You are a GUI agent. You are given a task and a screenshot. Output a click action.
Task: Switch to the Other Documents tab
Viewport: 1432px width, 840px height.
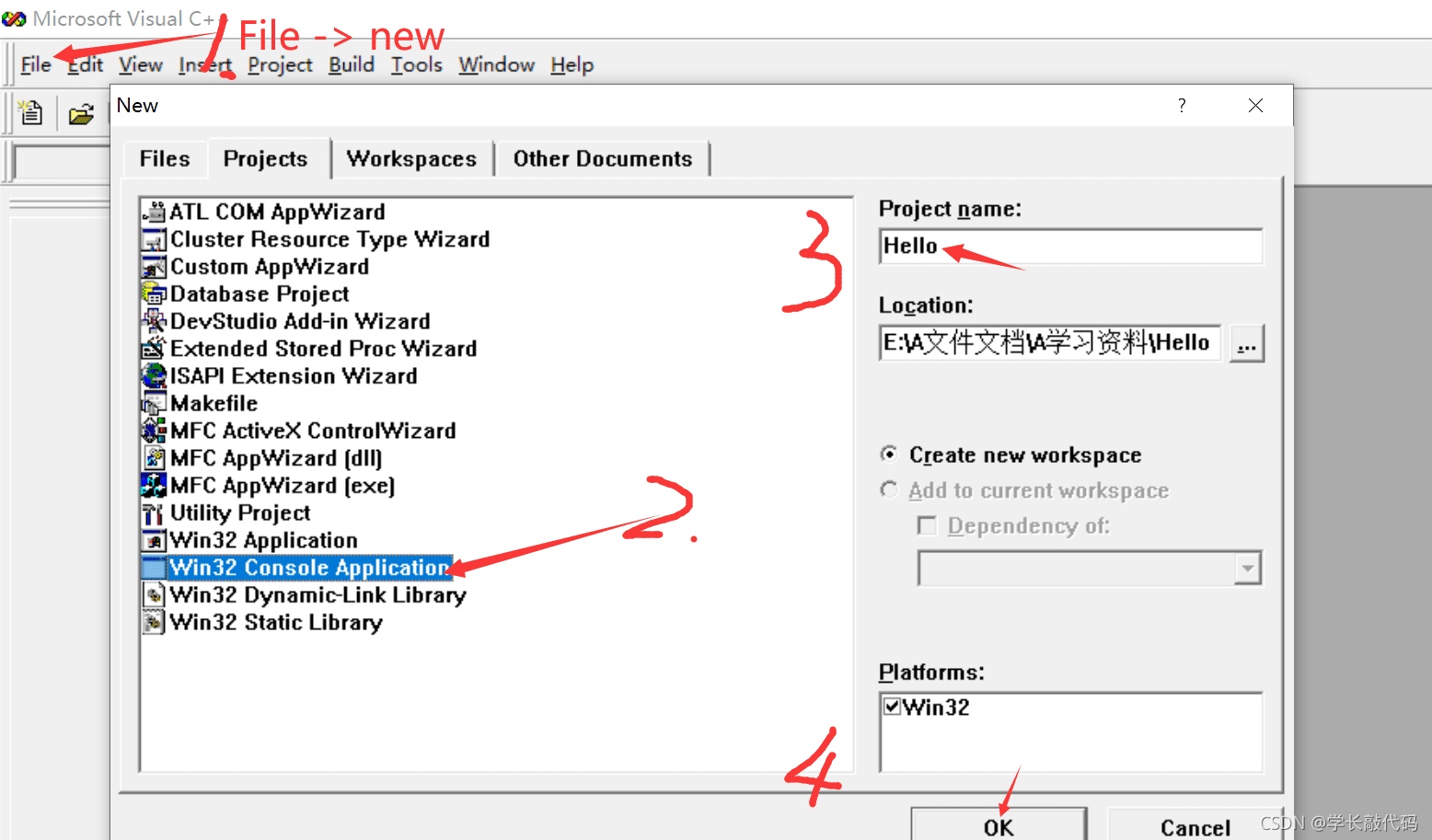coord(603,159)
